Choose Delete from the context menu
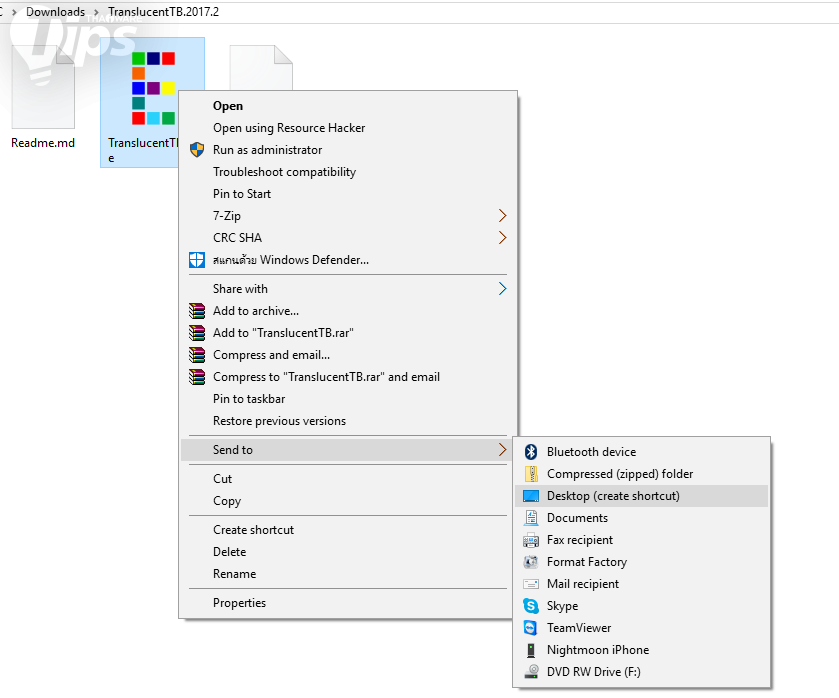Image resolution: width=839 pixels, height=698 pixels. coord(348,551)
